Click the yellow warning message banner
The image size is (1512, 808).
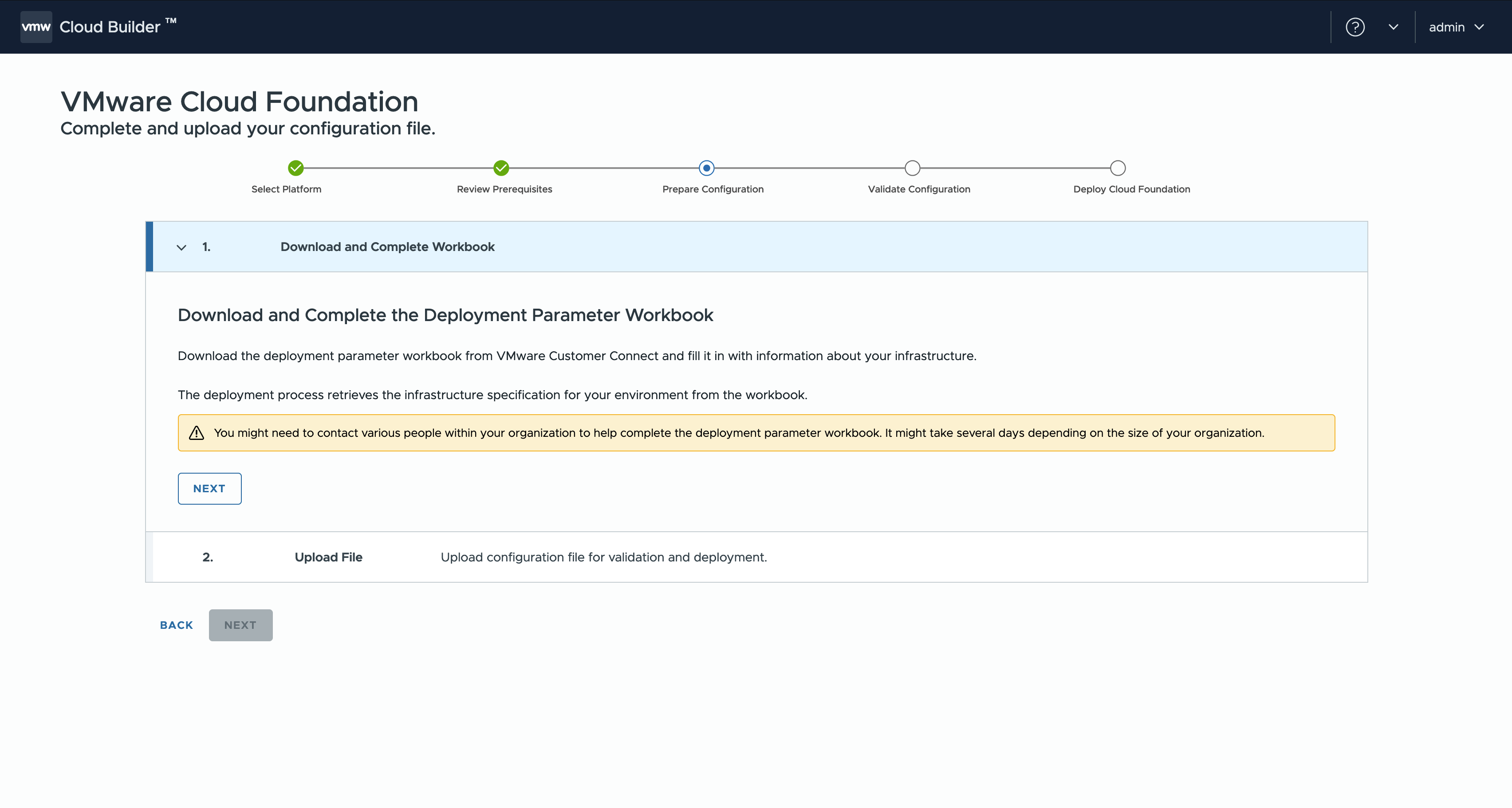point(756,433)
